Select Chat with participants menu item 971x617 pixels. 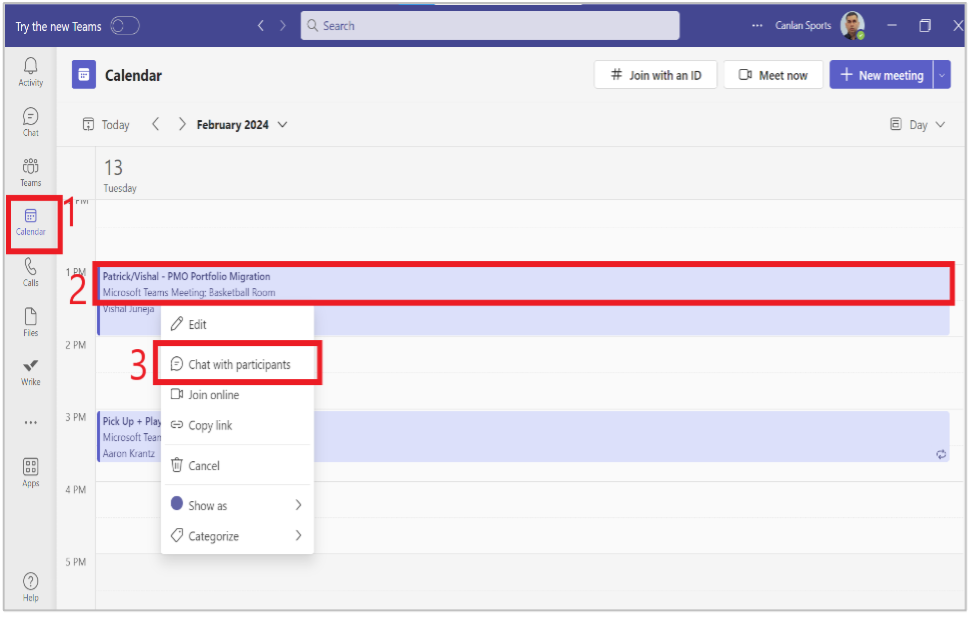pyautogui.click(x=237, y=364)
